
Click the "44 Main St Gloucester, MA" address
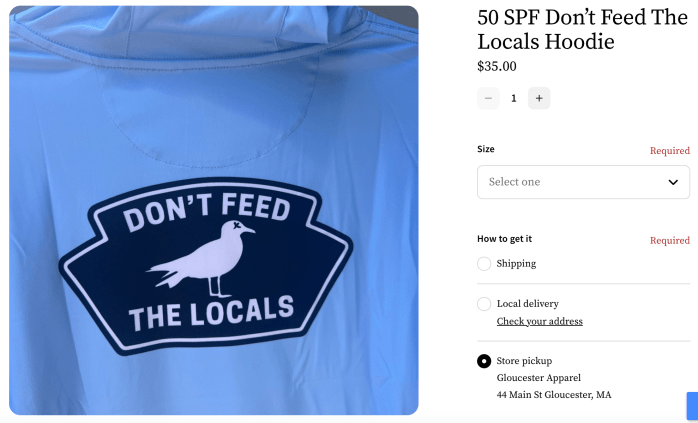pos(553,395)
